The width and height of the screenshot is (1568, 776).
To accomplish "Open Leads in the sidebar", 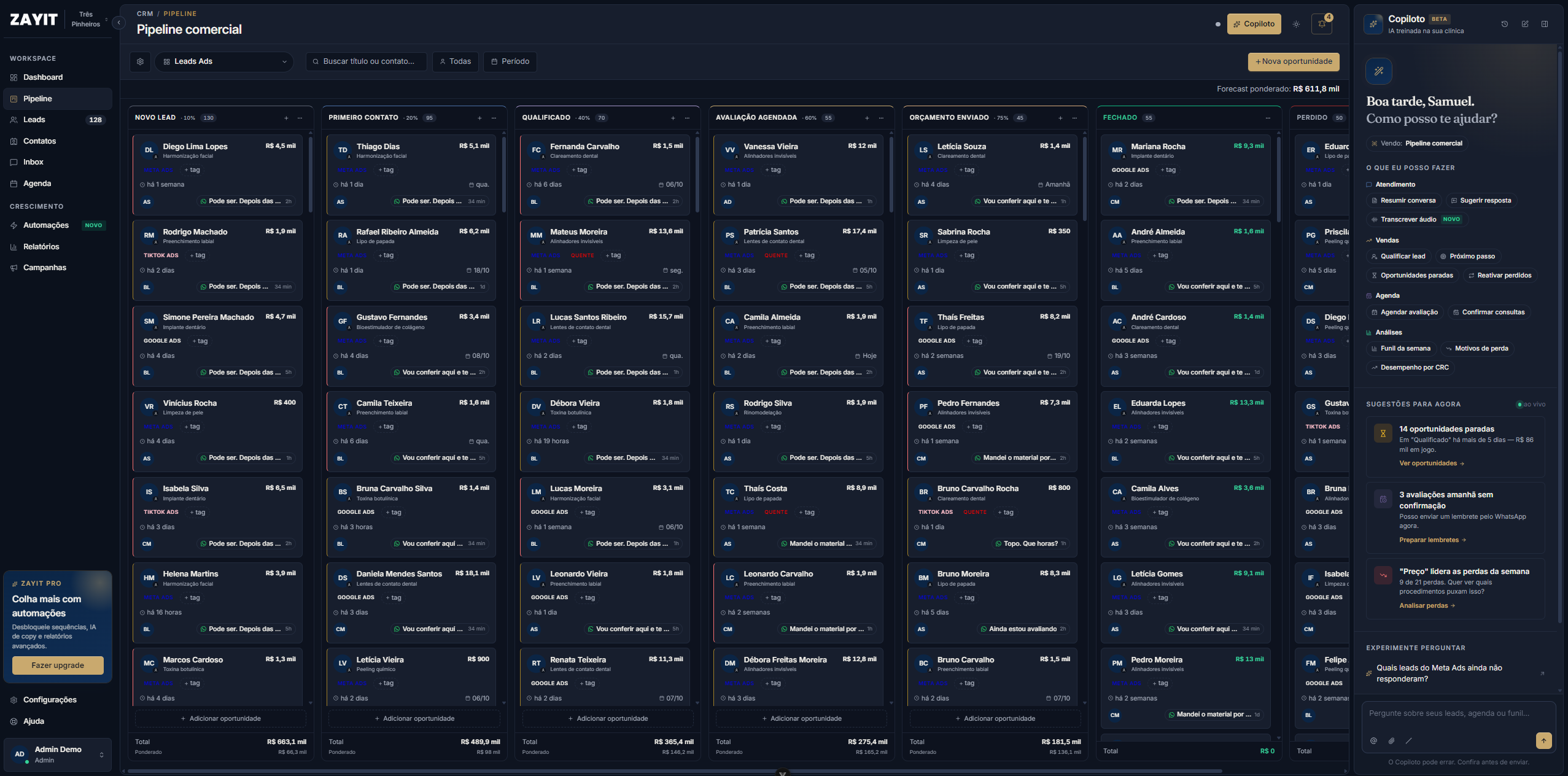I will tap(58, 120).
